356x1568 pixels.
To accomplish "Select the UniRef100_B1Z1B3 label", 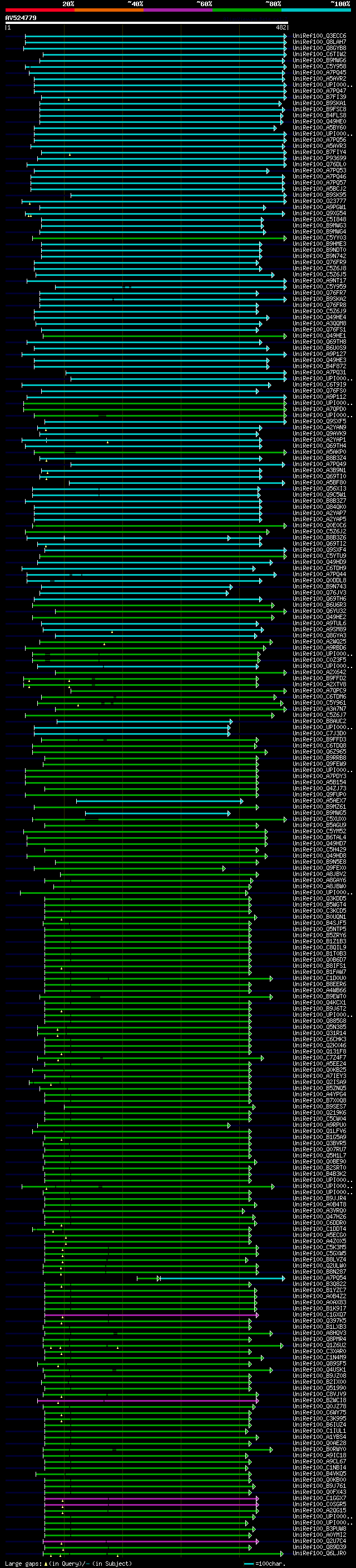I will tap(319, 942).
